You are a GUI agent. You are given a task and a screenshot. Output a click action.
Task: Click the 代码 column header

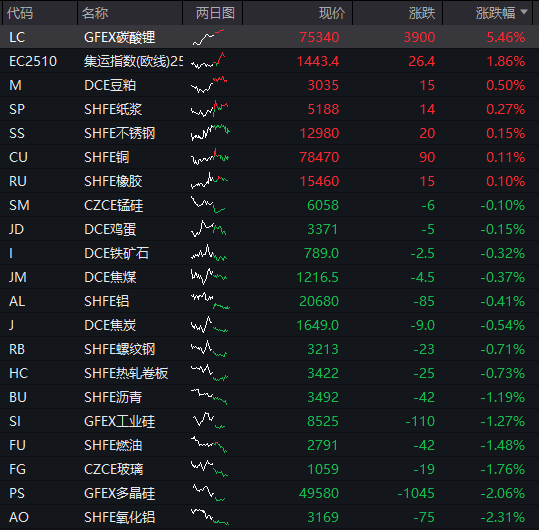(20, 13)
